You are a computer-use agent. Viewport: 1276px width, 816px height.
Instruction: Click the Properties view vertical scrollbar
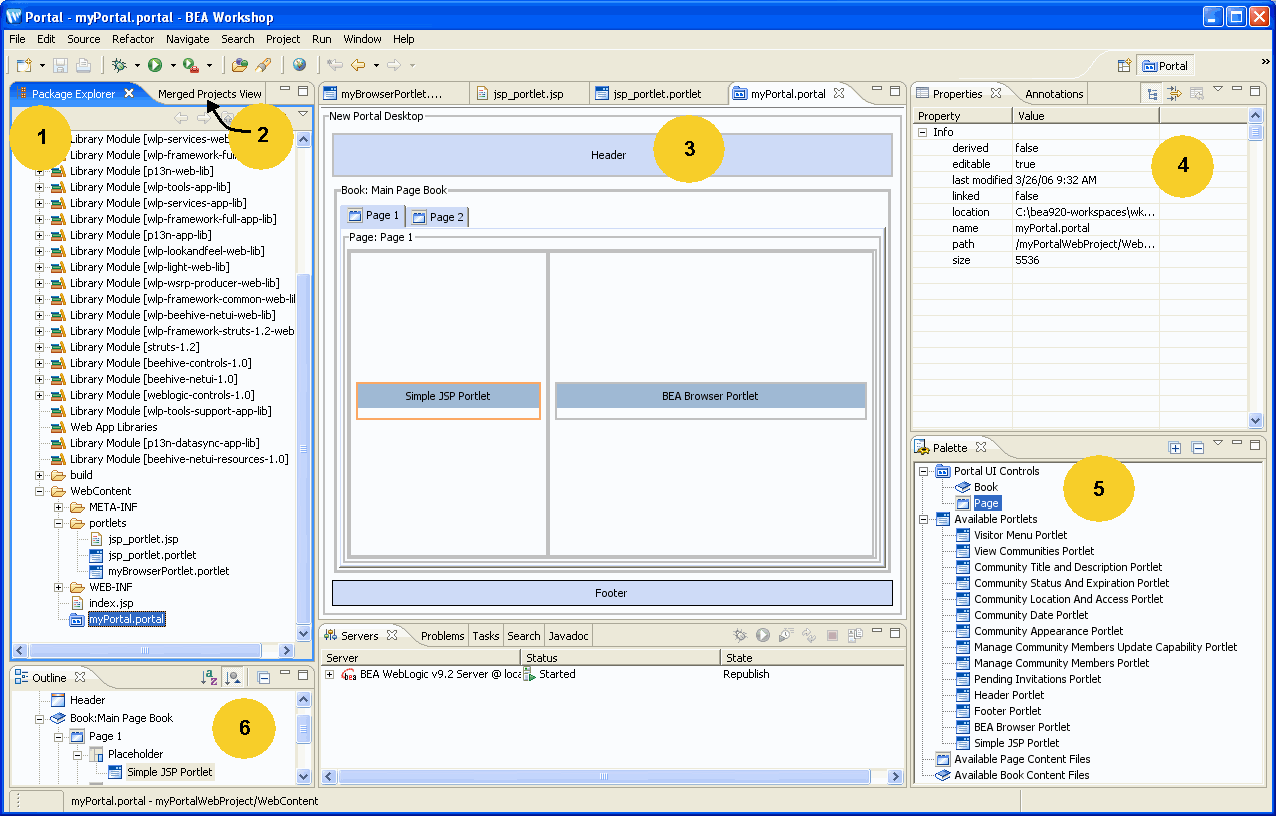pos(1256,270)
